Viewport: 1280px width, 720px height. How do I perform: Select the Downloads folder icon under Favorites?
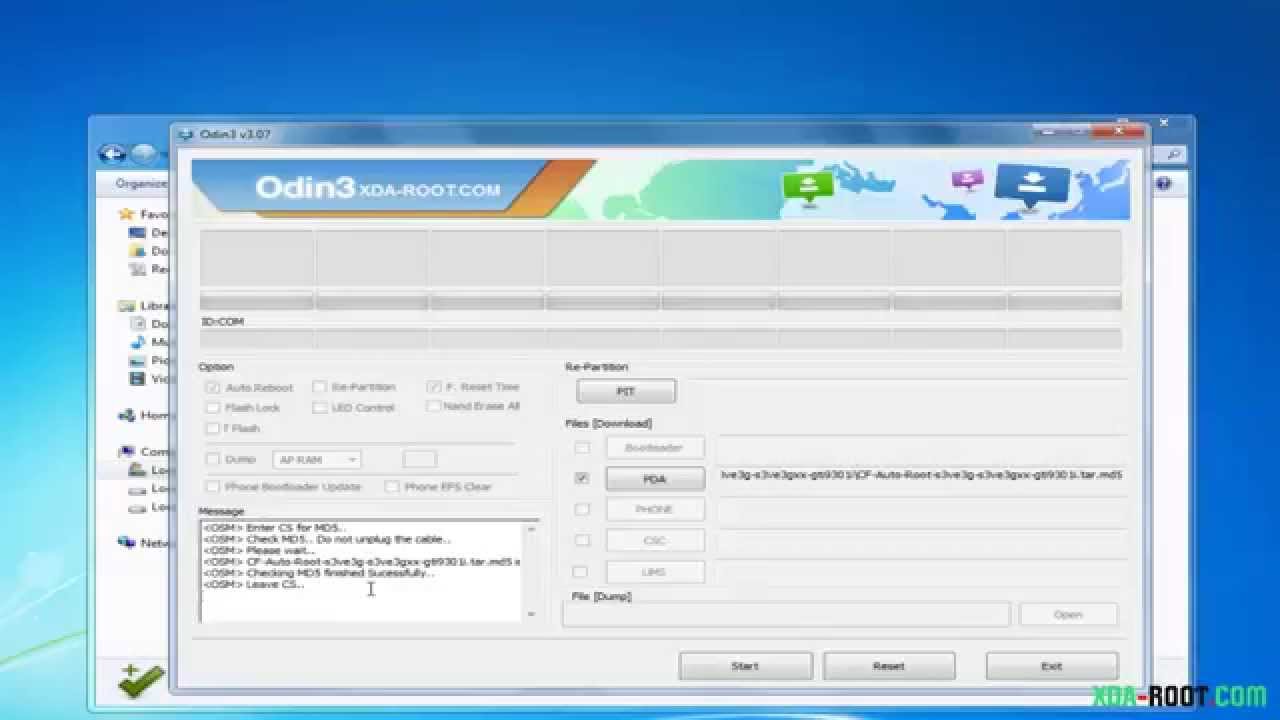137,251
